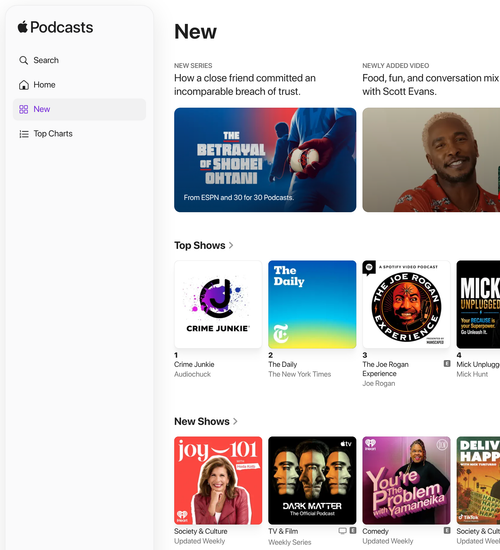Click the TV & Film category label

[x=283, y=531]
